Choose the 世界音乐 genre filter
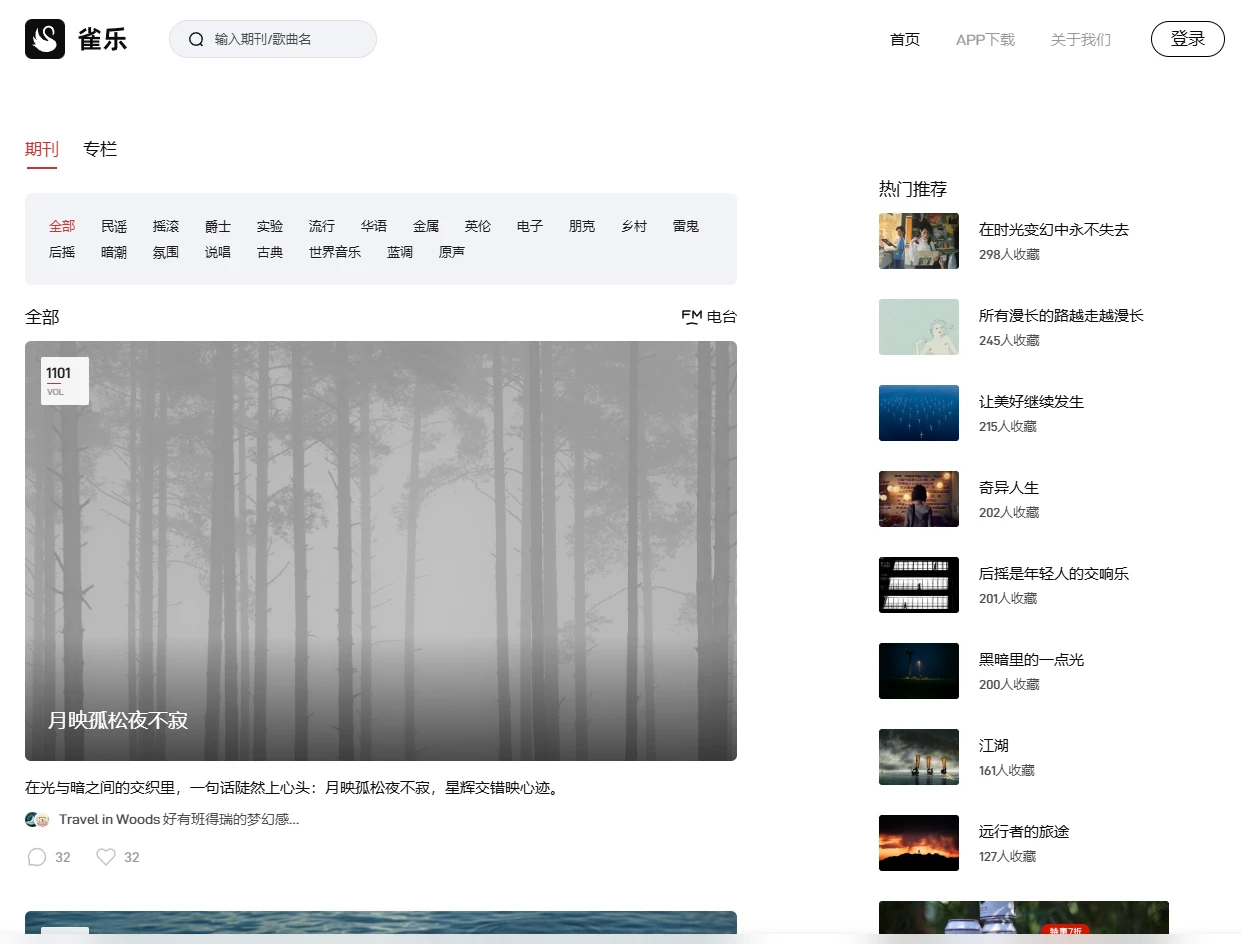Viewport: 1241px width, 944px height. click(x=335, y=252)
